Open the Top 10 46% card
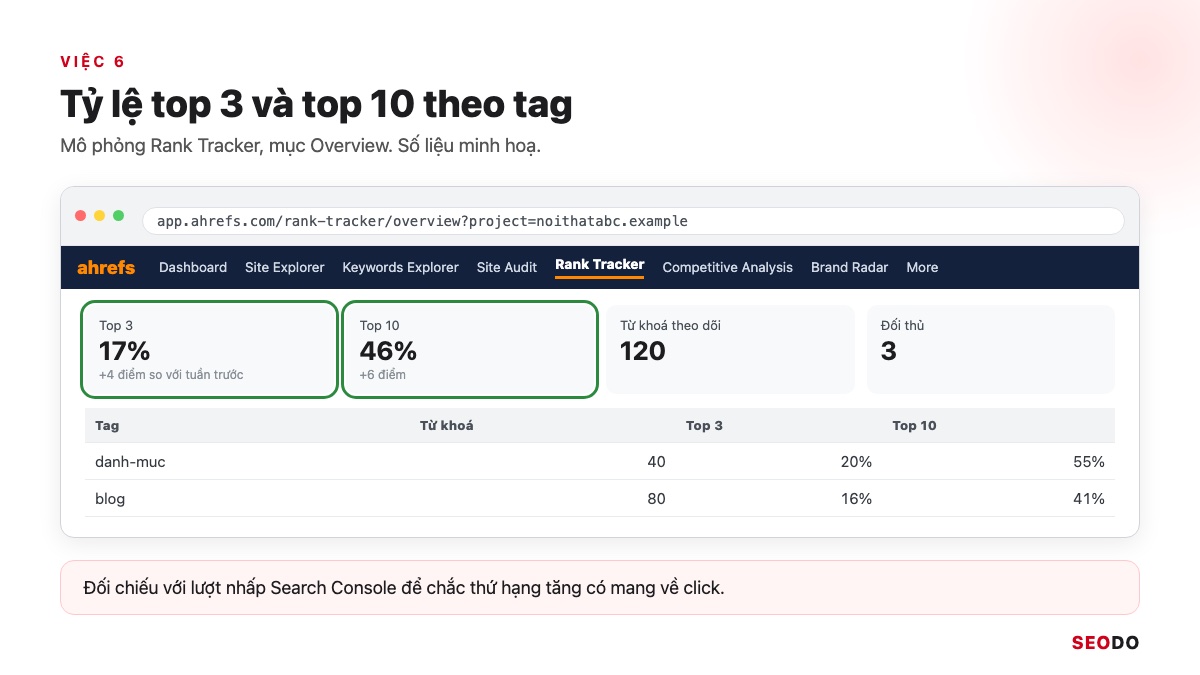1200x675 pixels. 470,350
